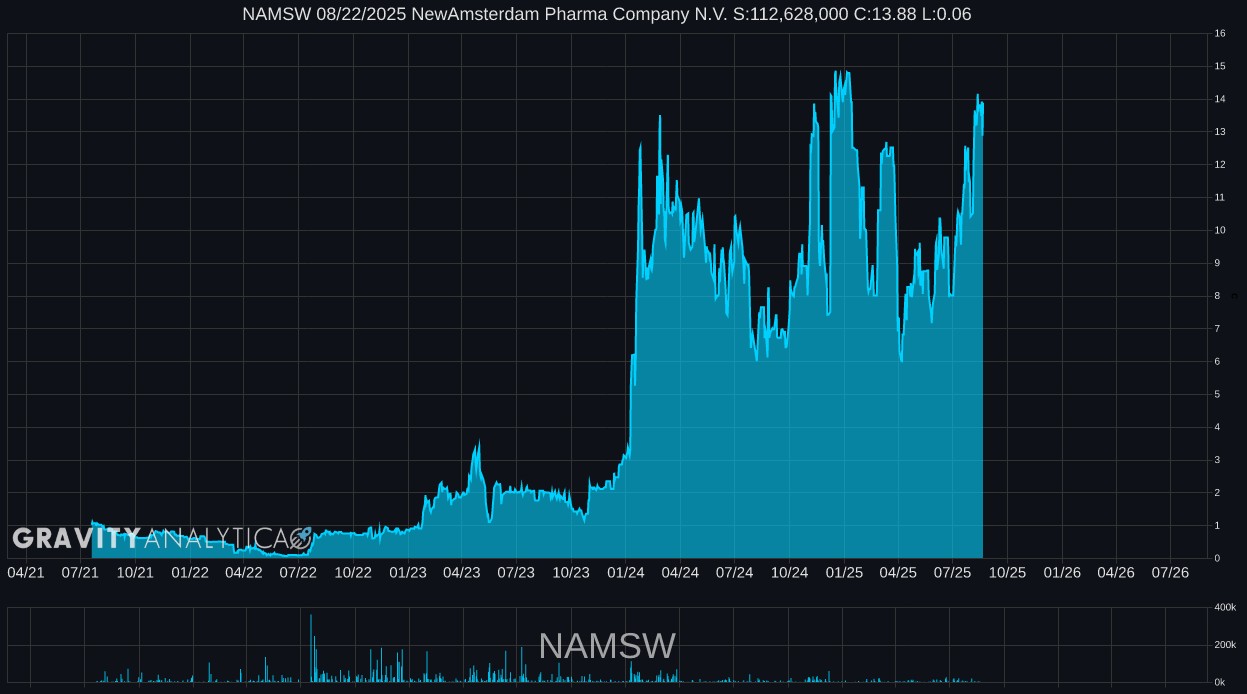Click price axis label 2
1247x694 pixels.
(1217, 493)
